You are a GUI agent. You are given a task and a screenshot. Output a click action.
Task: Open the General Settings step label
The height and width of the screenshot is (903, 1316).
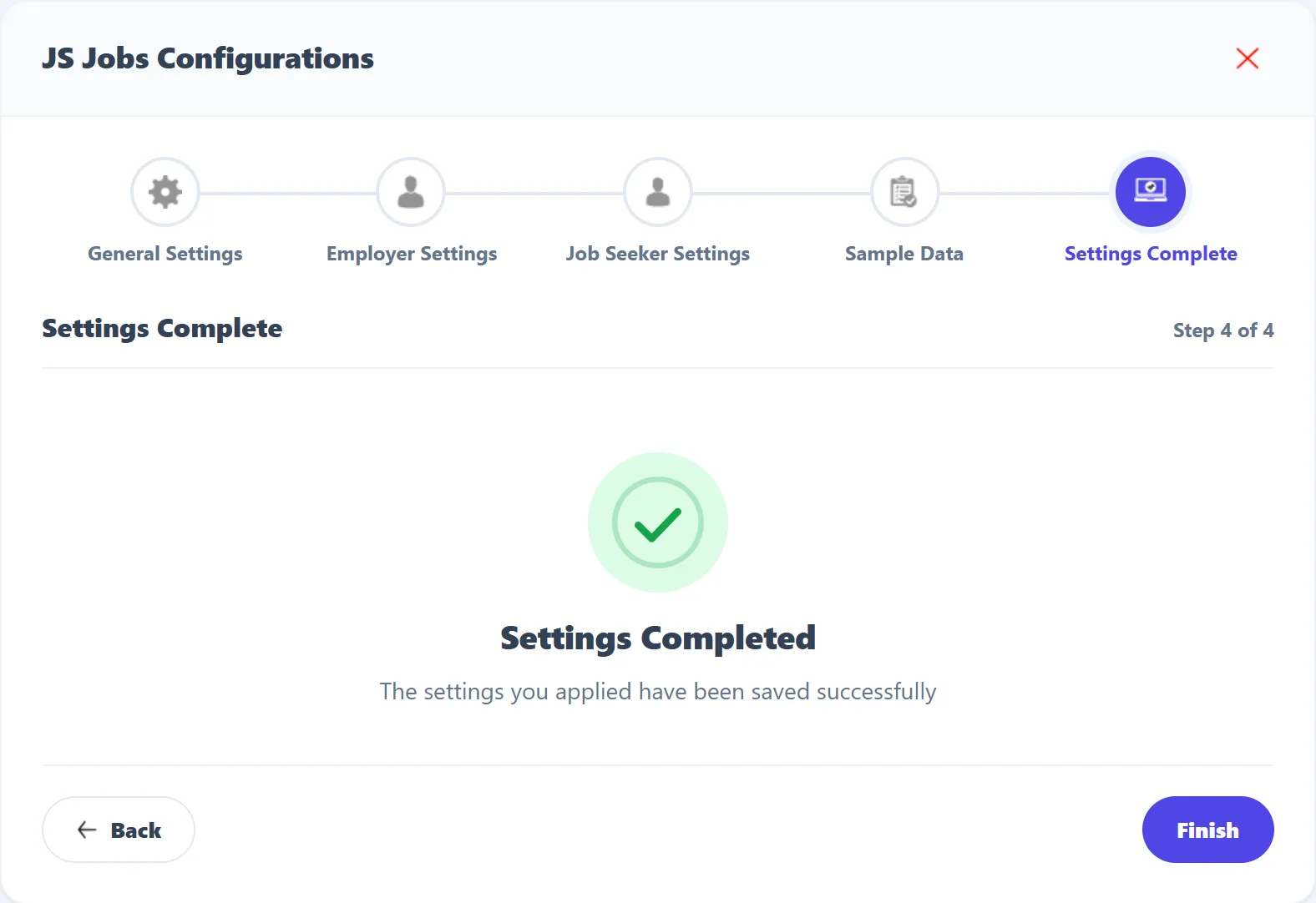[x=165, y=254]
